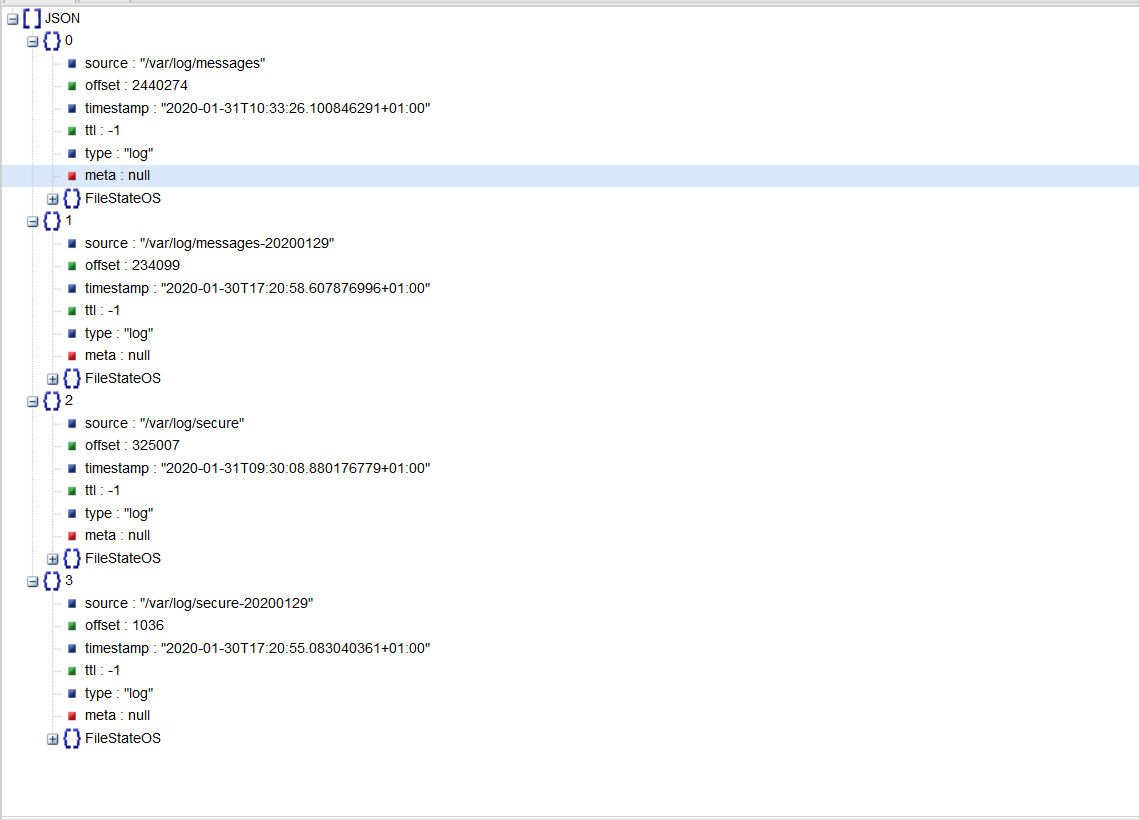Select timestamp 2020-01-30T17:20:55 row
Screen dimensions: 1139x820
click(x=257, y=648)
